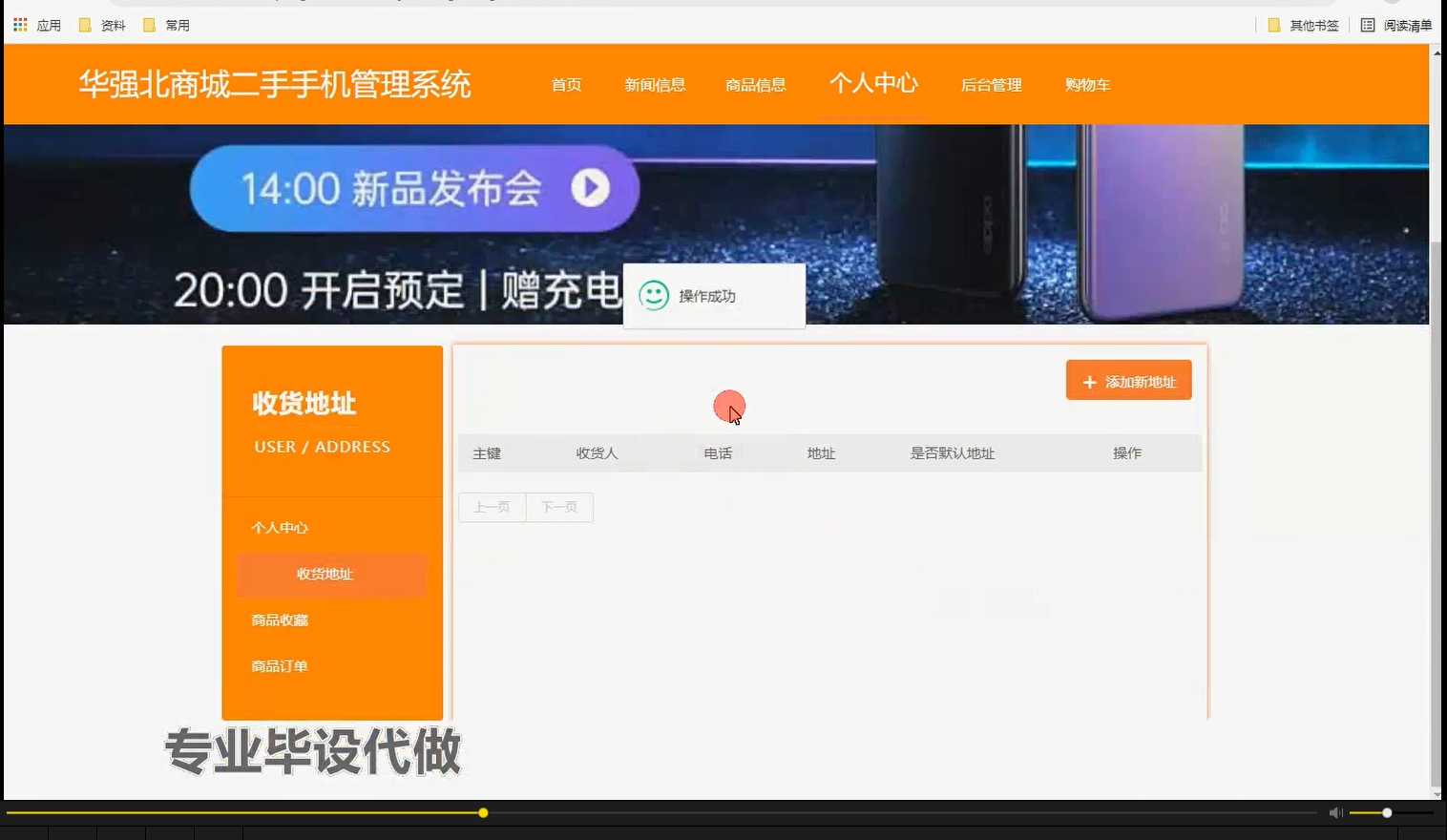The height and width of the screenshot is (840, 1447).
Task: Mute the video using the speaker icon
Action: pos(1335,812)
